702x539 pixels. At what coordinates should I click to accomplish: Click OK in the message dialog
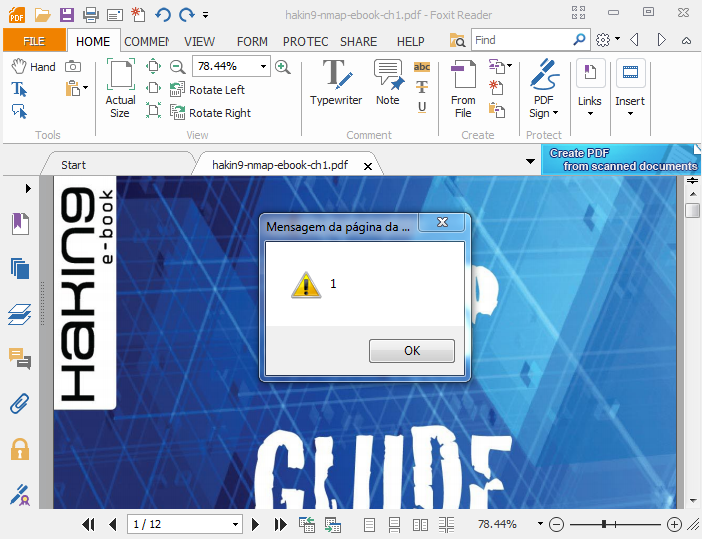pos(412,351)
